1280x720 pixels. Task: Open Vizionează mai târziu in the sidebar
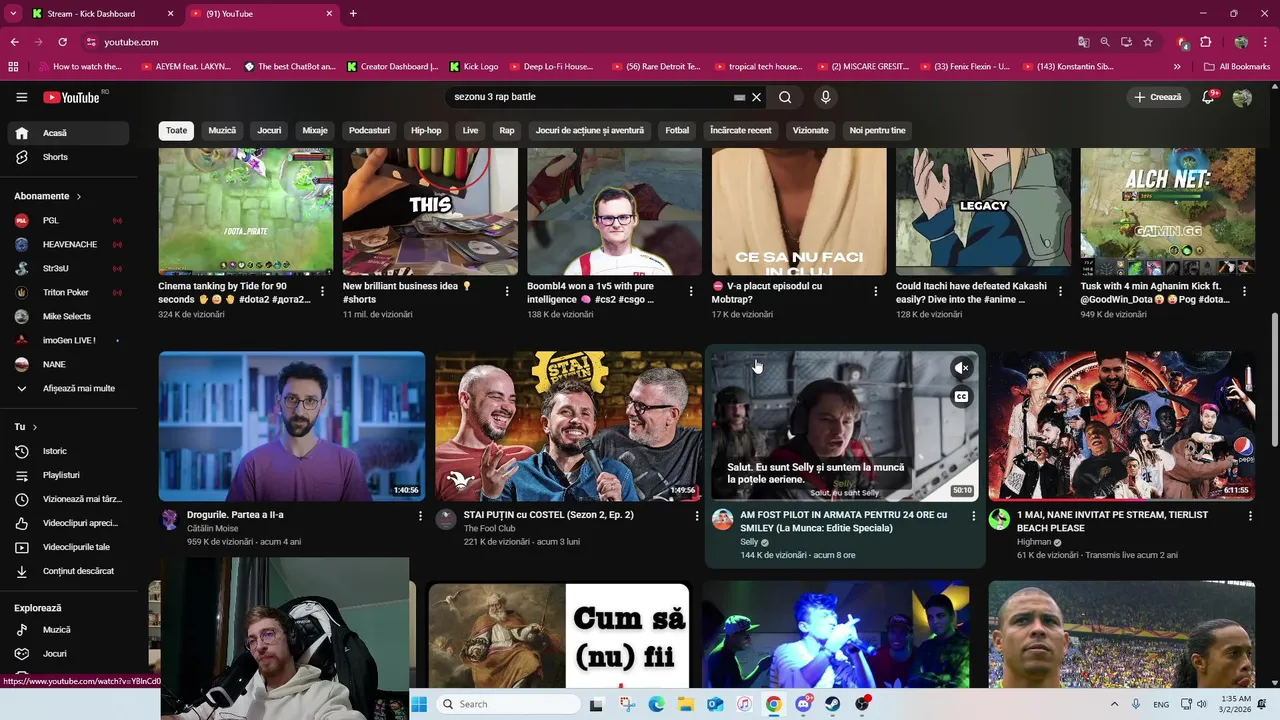[x=68, y=499]
